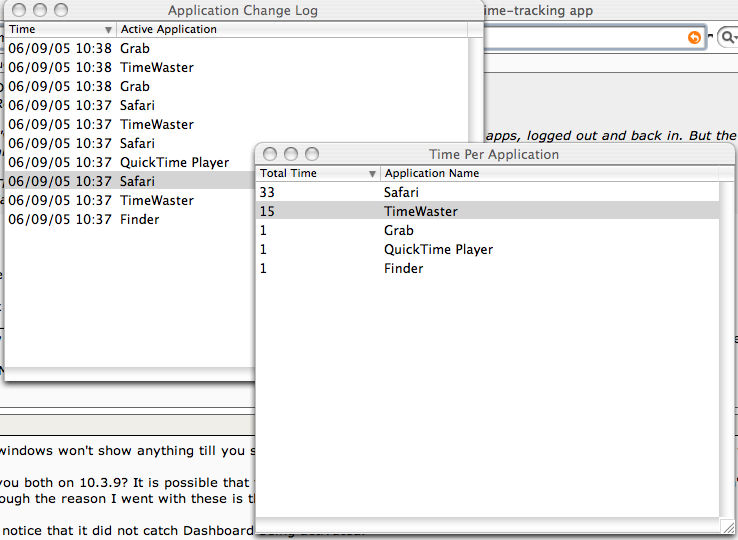Click the orange snapback icon in Safari's address bar
The width and height of the screenshot is (738, 540).
click(694, 37)
